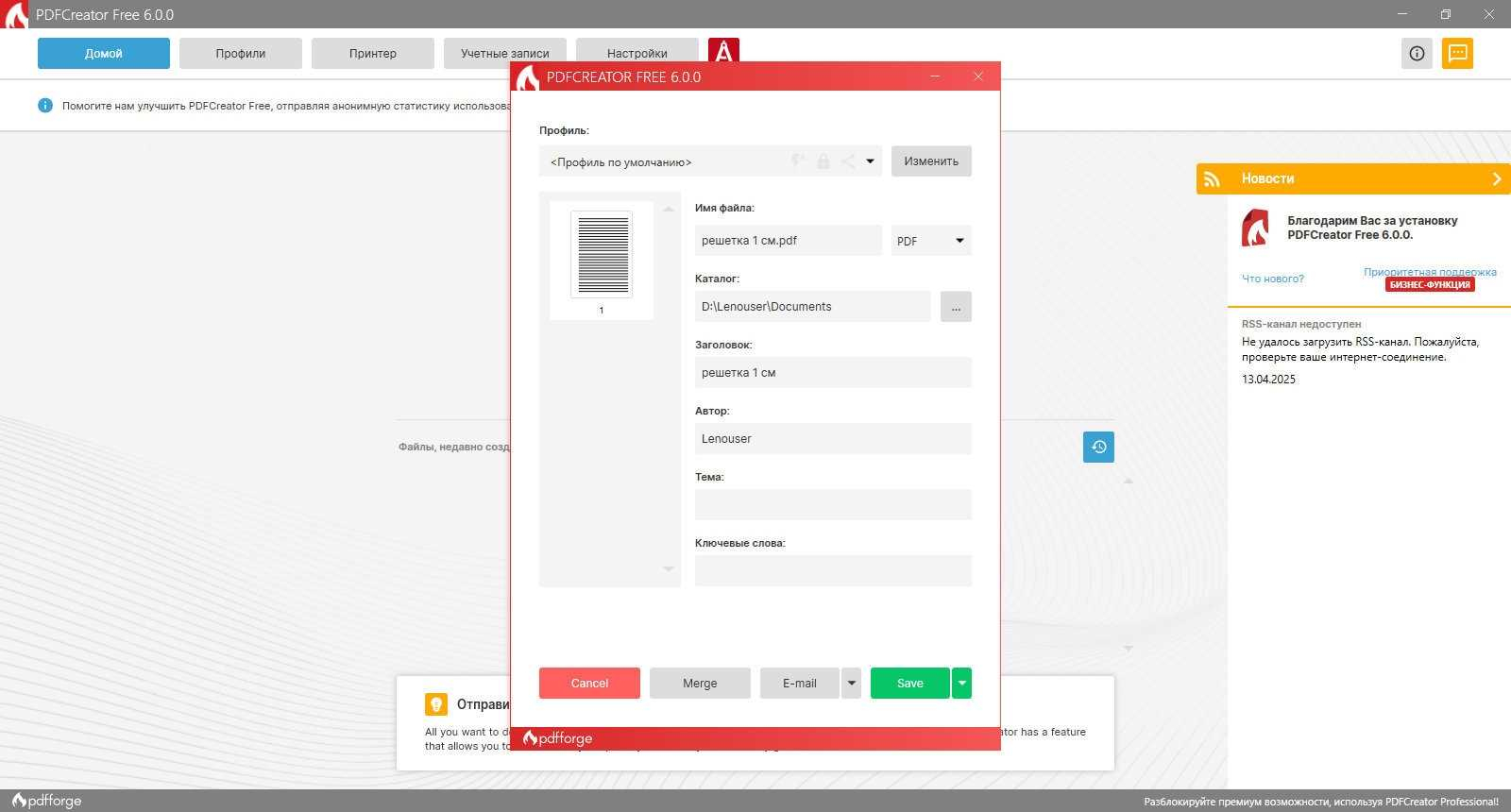
Task: Open recent files history icon
Action: click(x=1098, y=447)
